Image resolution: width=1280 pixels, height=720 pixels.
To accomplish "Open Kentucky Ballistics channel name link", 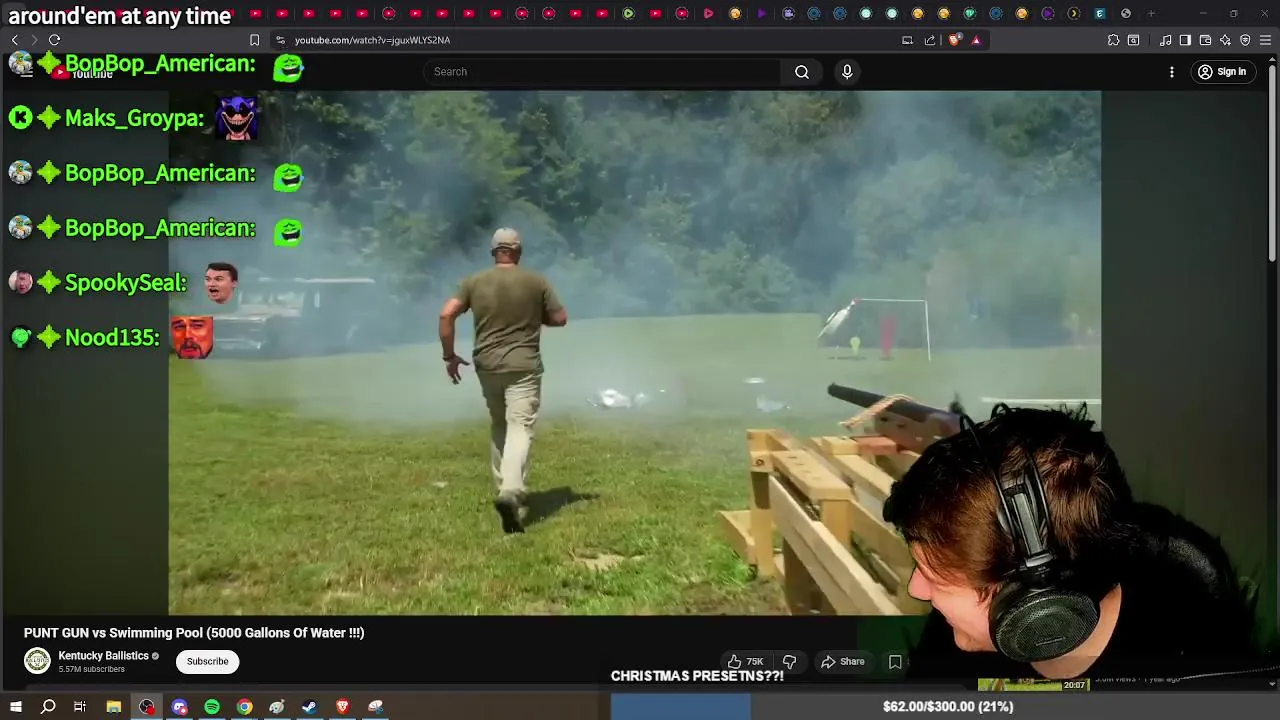I will [x=103, y=656].
